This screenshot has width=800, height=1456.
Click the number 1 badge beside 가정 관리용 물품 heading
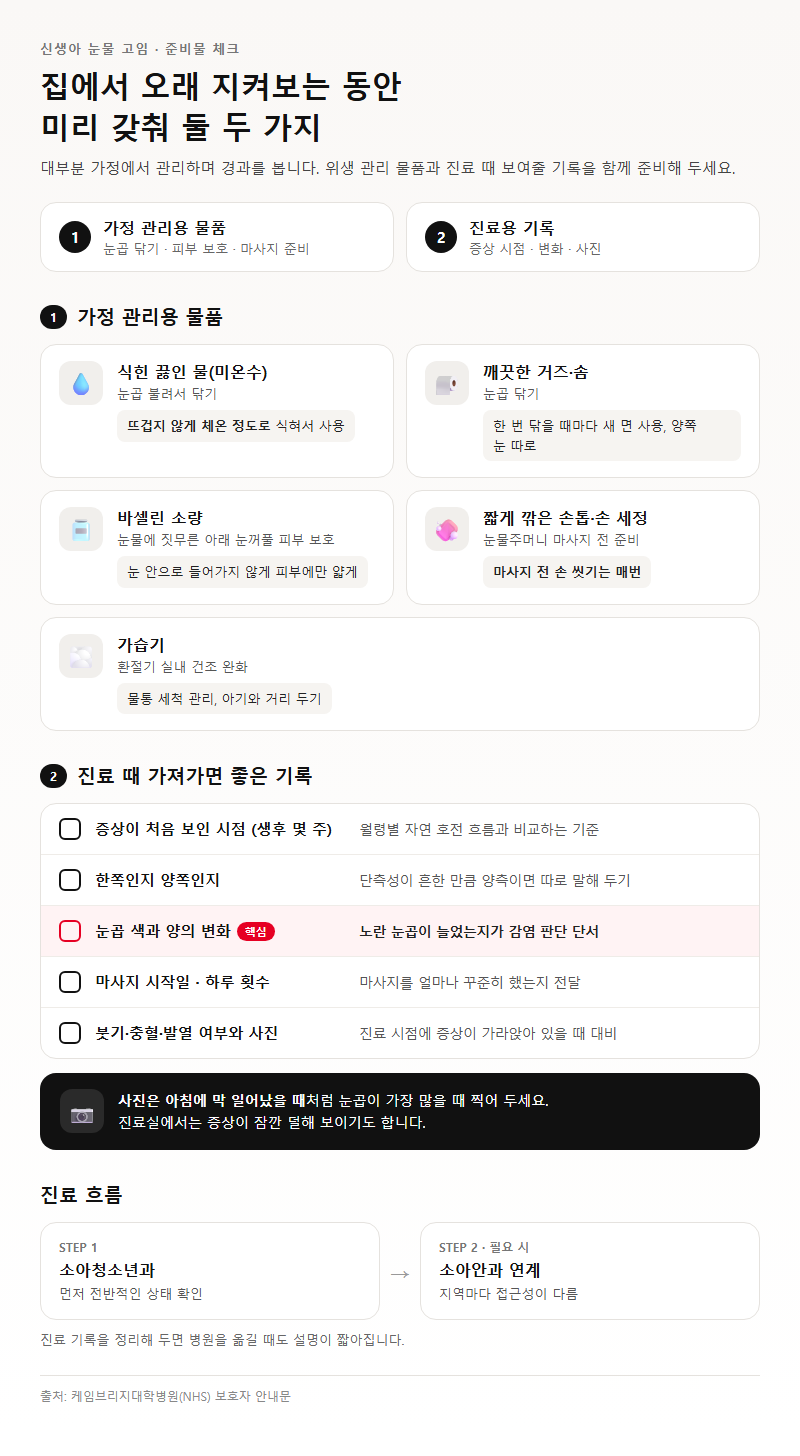click(x=53, y=318)
